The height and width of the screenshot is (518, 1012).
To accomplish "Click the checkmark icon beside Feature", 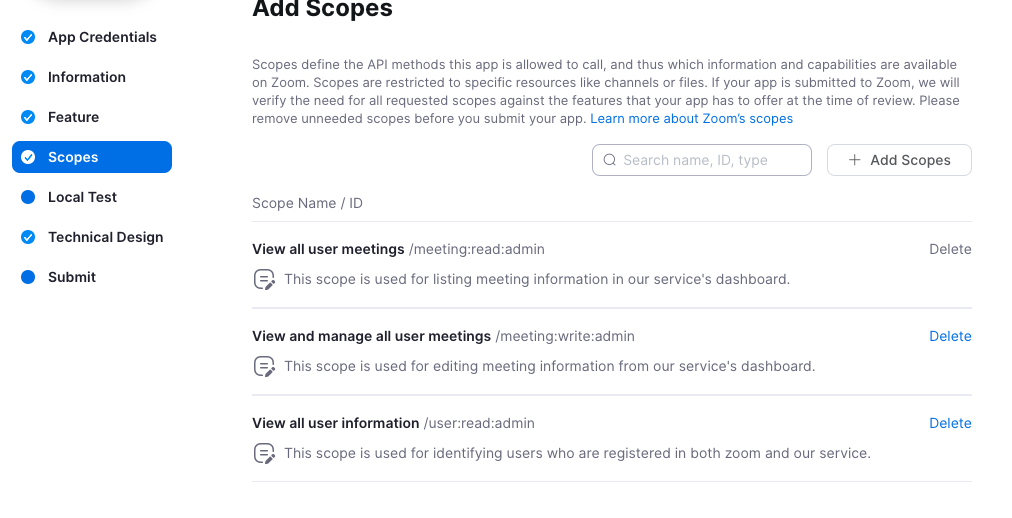I will [28, 117].
